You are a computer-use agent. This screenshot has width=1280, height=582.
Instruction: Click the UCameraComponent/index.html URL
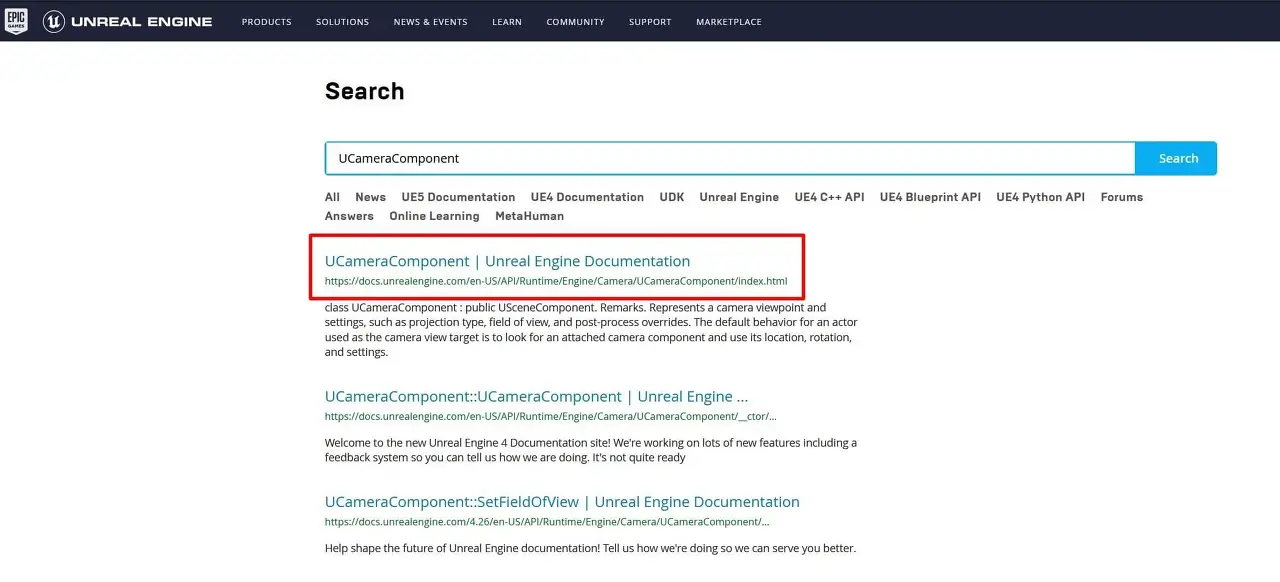click(556, 281)
